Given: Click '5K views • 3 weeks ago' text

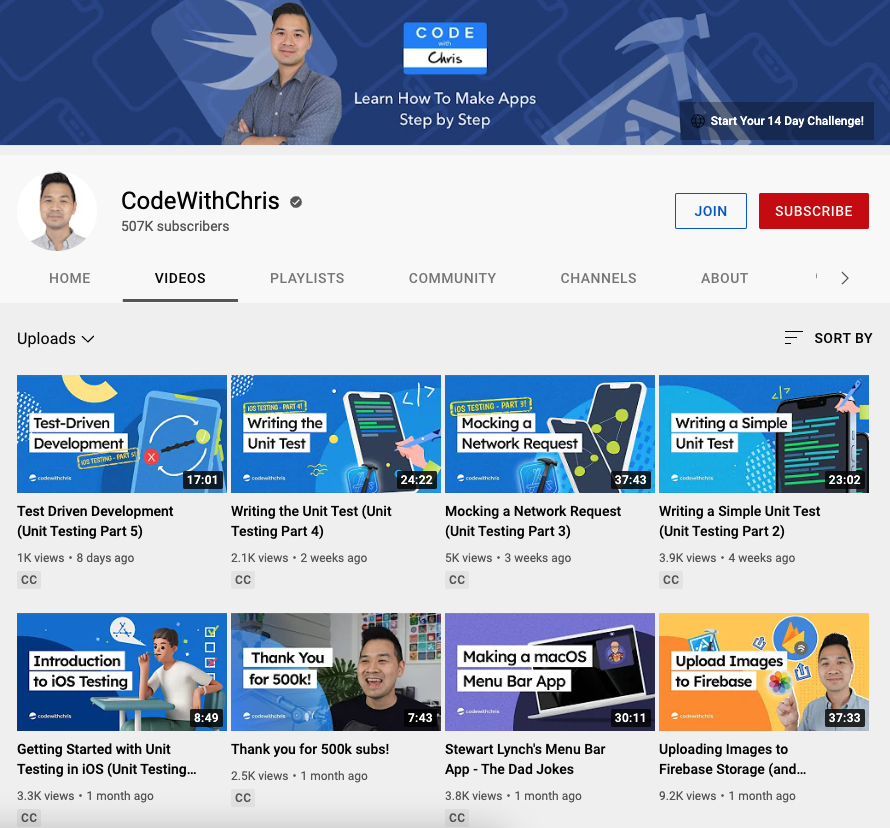Looking at the screenshot, I should [x=508, y=558].
